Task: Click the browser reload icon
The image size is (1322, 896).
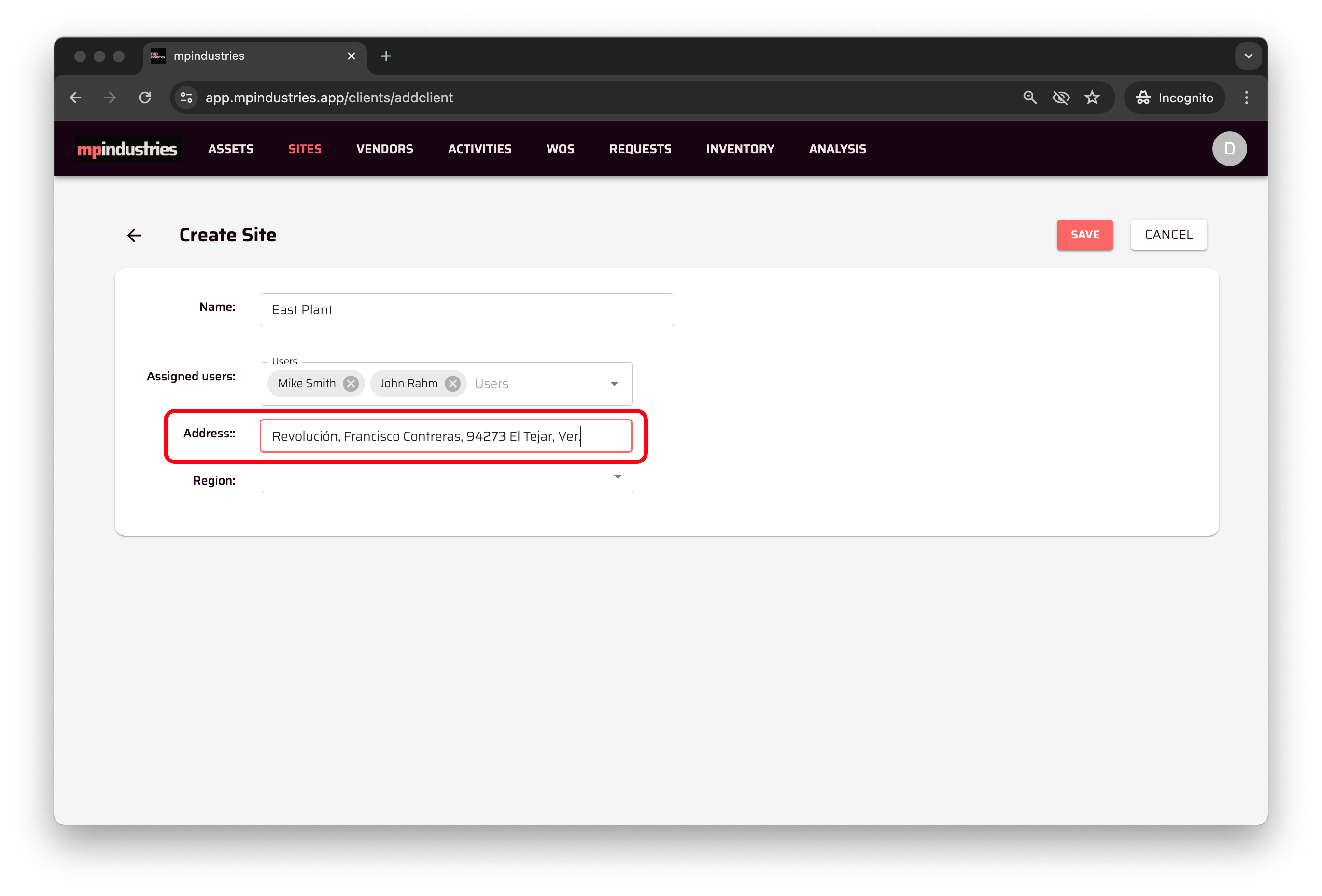Action: tap(145, 98)
